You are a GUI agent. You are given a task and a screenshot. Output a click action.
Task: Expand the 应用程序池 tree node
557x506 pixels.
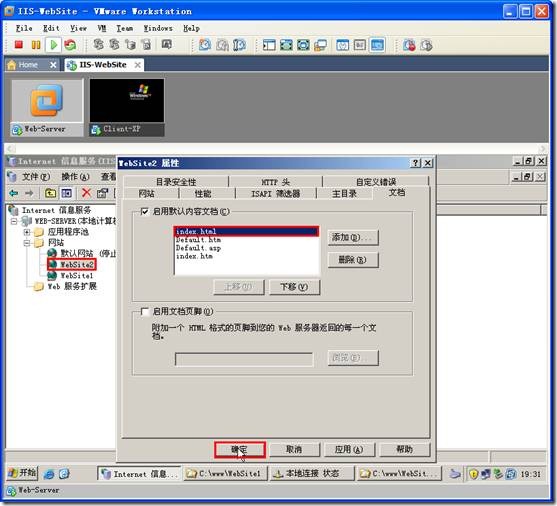[x=27, y=232]
